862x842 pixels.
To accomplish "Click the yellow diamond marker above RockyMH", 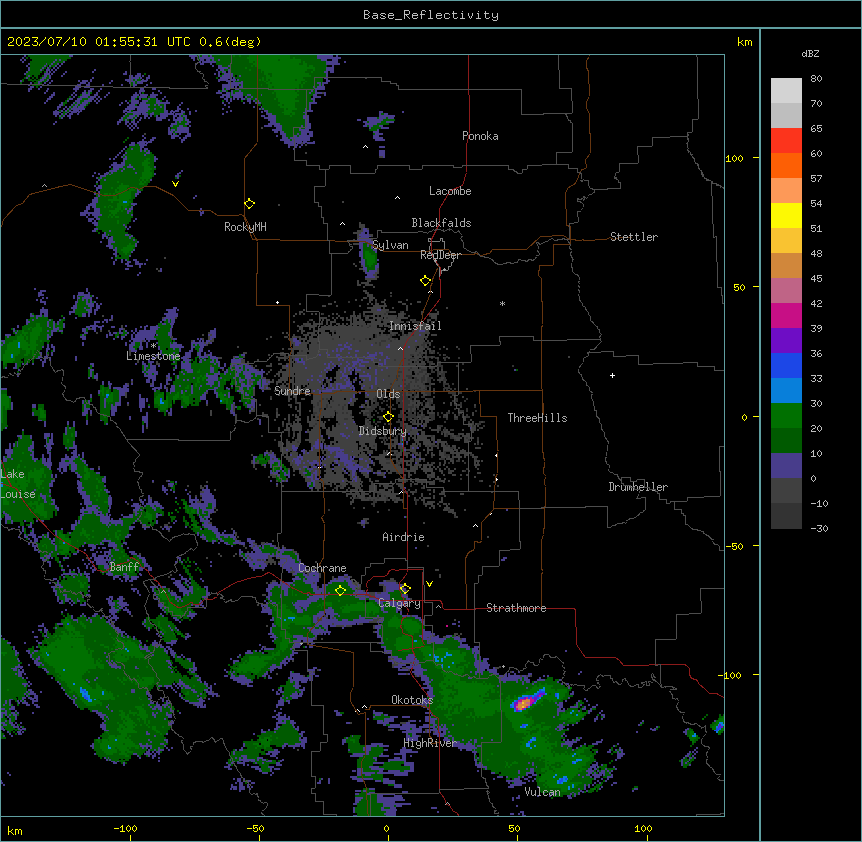I will point(250,204).
